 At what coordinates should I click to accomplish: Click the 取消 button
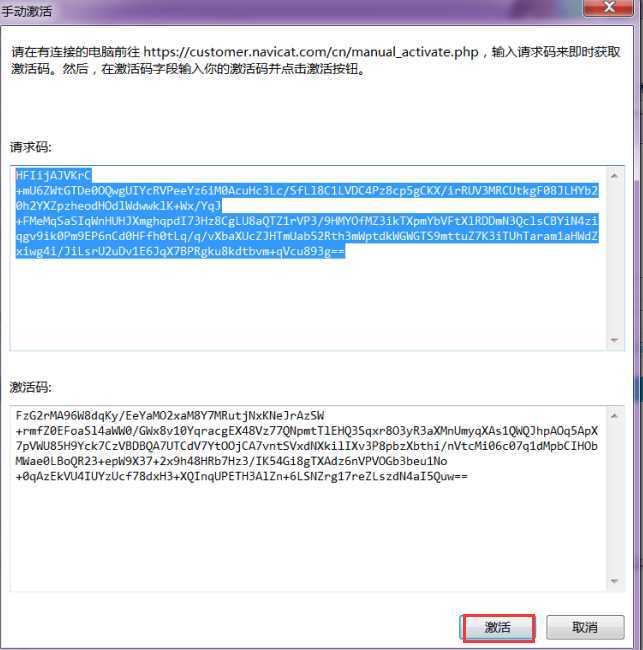click(585, 627)
